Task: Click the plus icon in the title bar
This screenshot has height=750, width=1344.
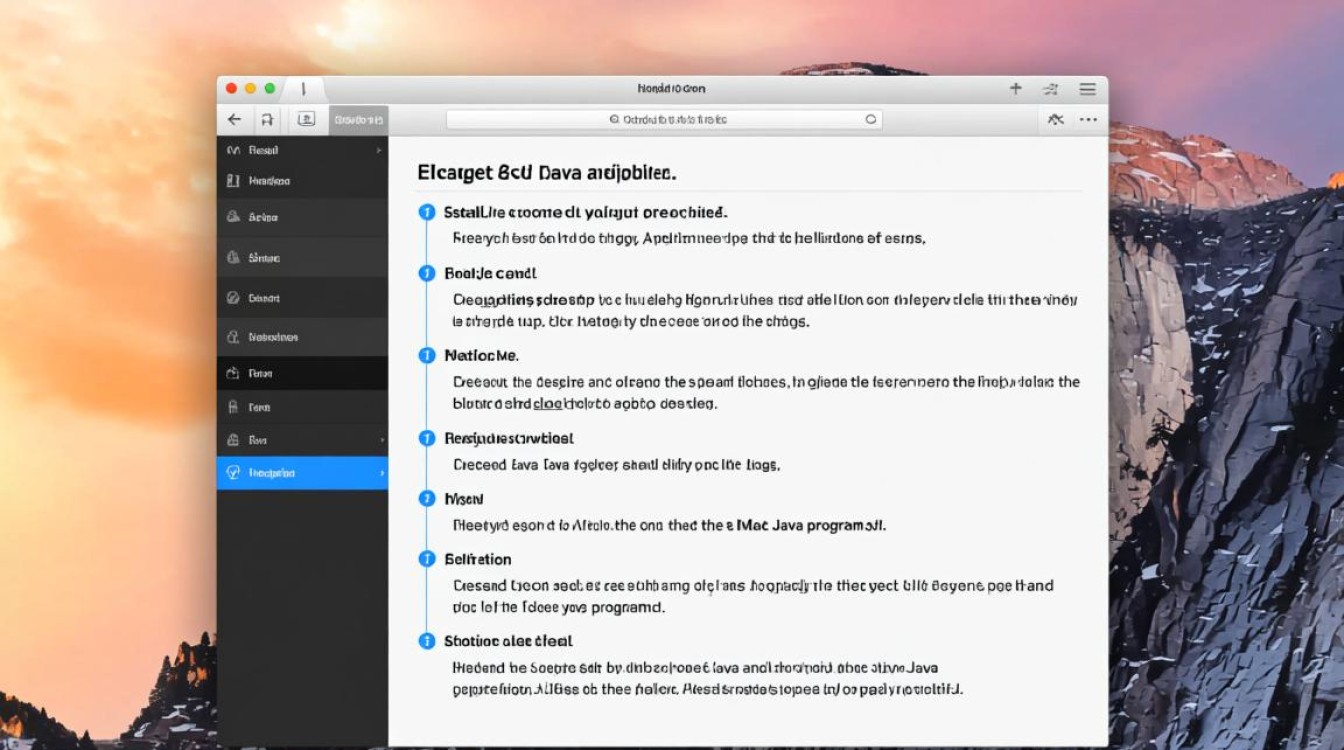Action: coord(1015,89)
